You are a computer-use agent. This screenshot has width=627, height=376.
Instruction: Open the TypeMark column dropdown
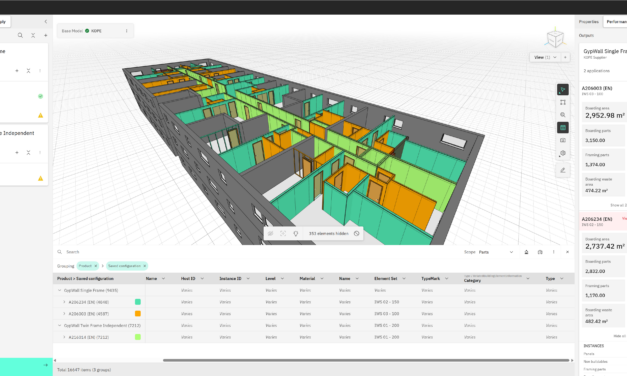point(446,278)
